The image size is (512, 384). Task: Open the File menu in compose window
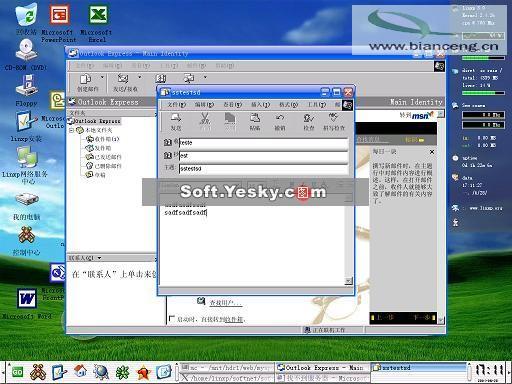(x=176, y=105)
